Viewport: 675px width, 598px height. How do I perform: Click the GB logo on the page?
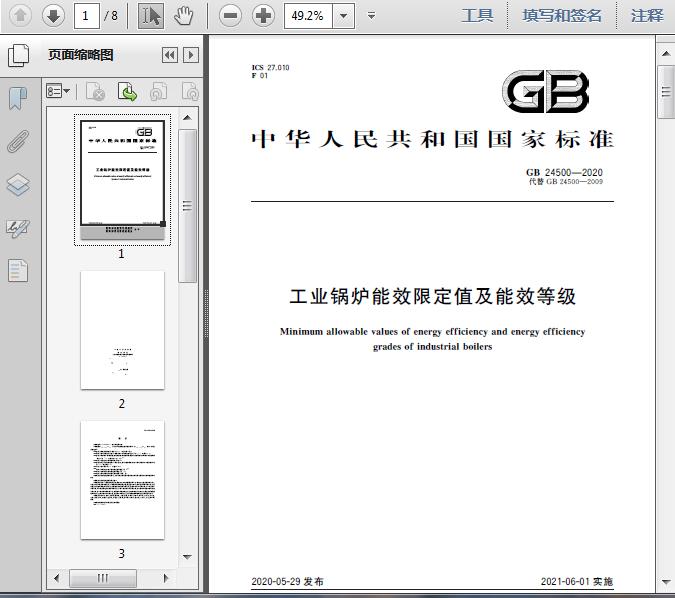pyautogui.click(x=545, y=91)
